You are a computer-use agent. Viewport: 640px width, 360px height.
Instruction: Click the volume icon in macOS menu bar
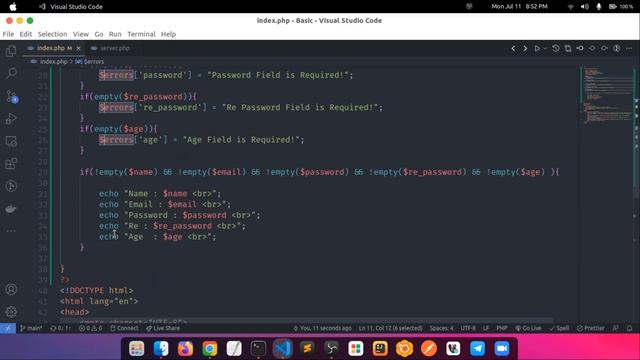click(584, 7)
